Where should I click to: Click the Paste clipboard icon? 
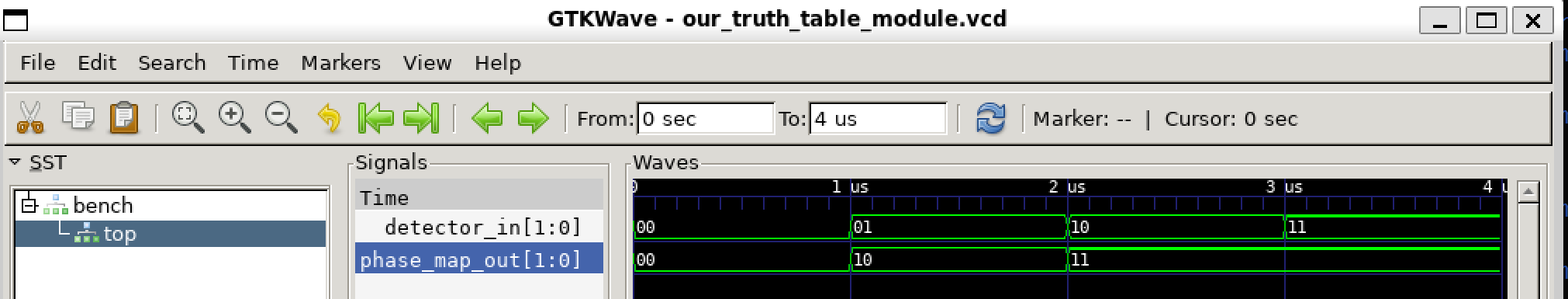123,118
